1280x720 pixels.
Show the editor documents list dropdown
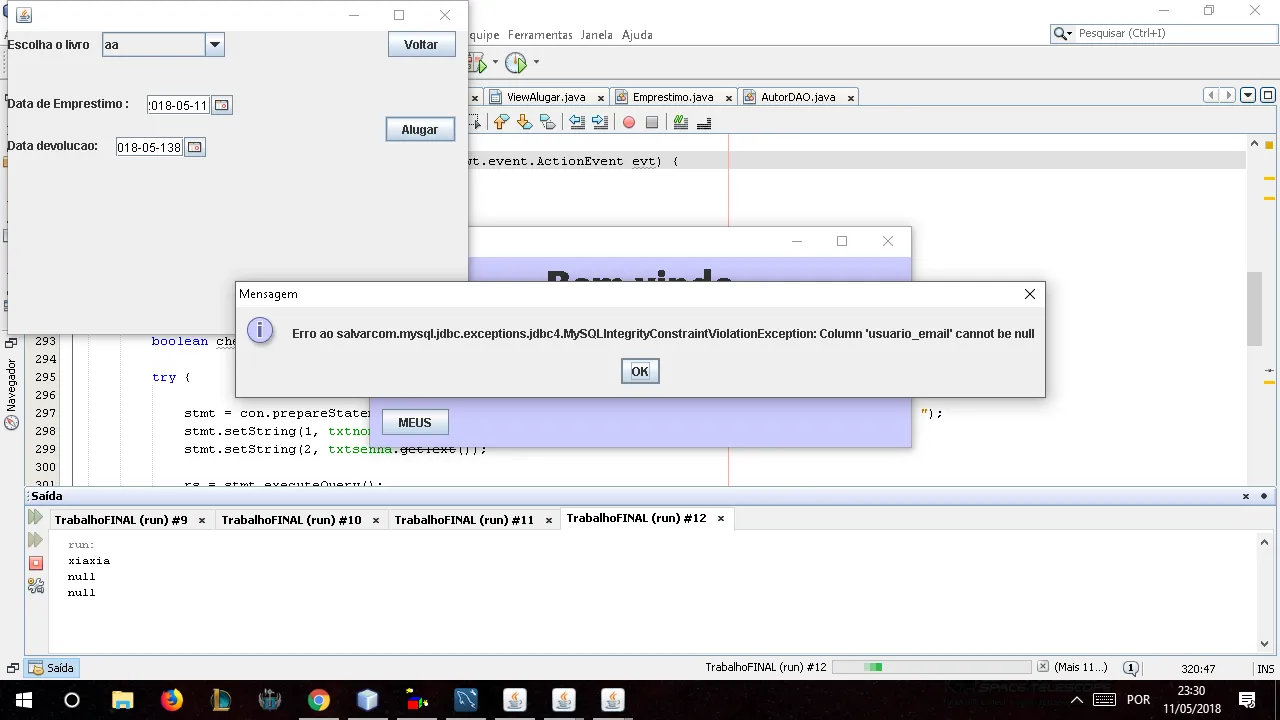(x=1248, y=95)
